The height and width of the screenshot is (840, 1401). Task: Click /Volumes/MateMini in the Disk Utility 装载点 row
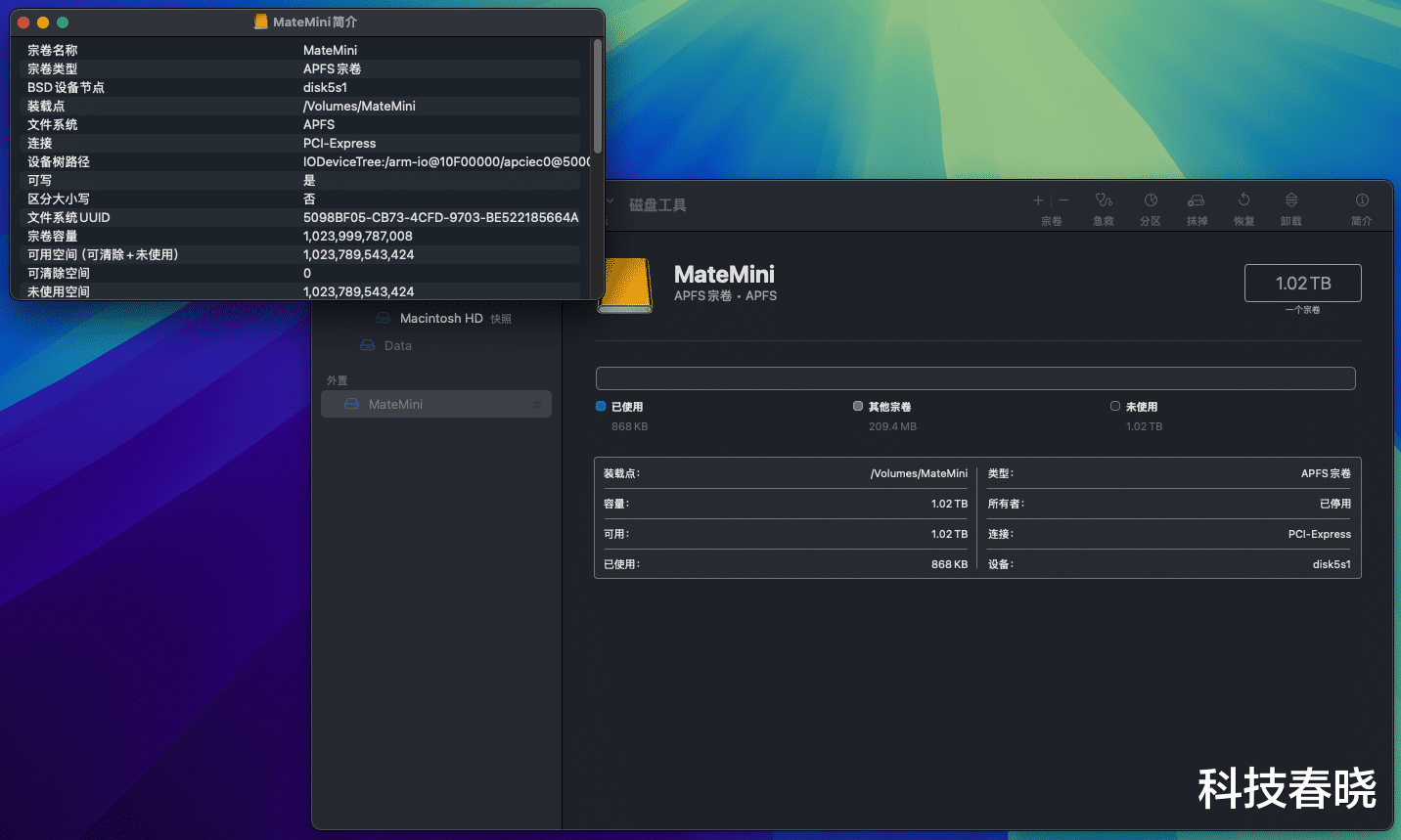[x=919, y=473]
